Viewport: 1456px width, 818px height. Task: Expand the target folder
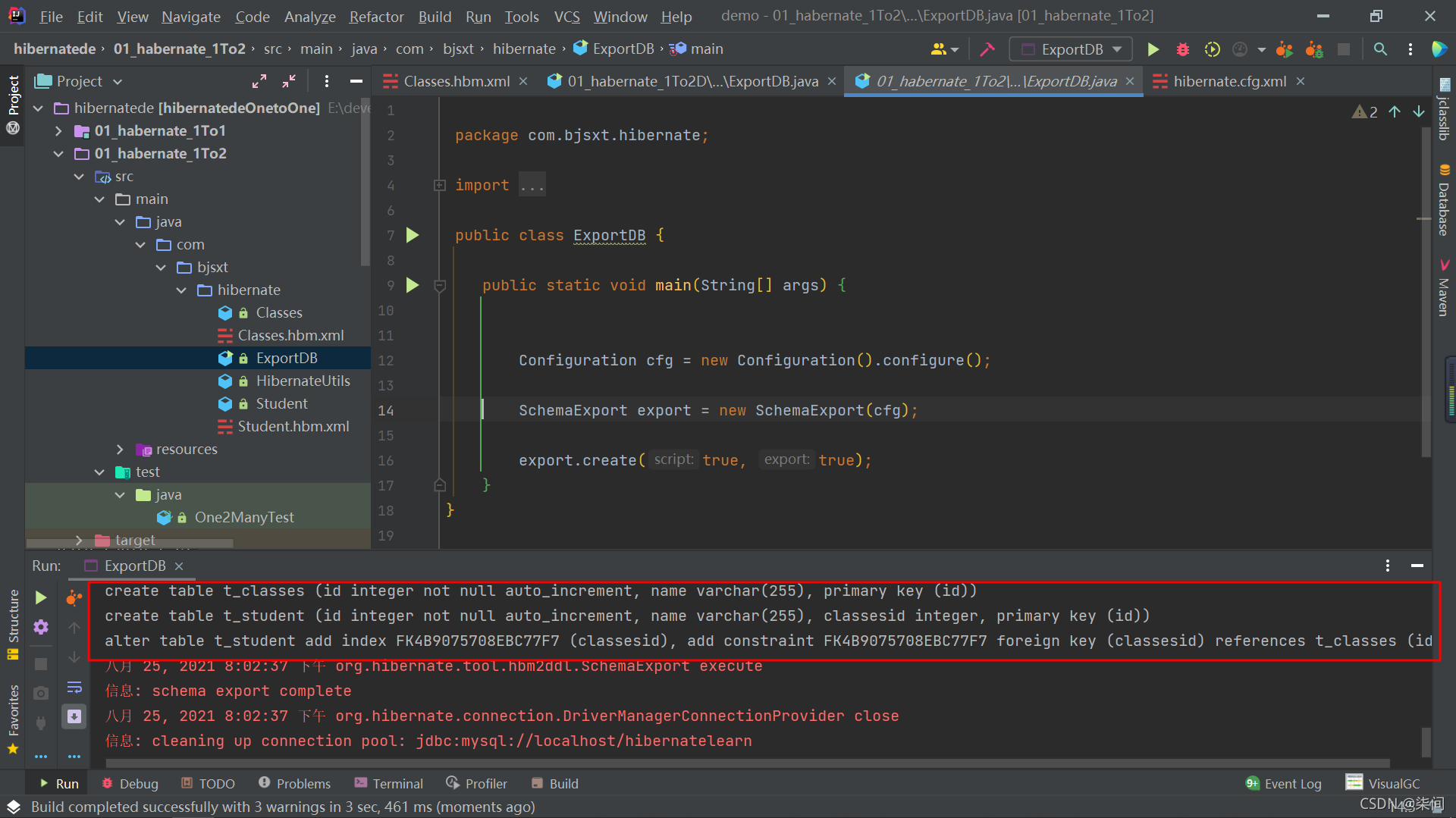coord(79,540)
